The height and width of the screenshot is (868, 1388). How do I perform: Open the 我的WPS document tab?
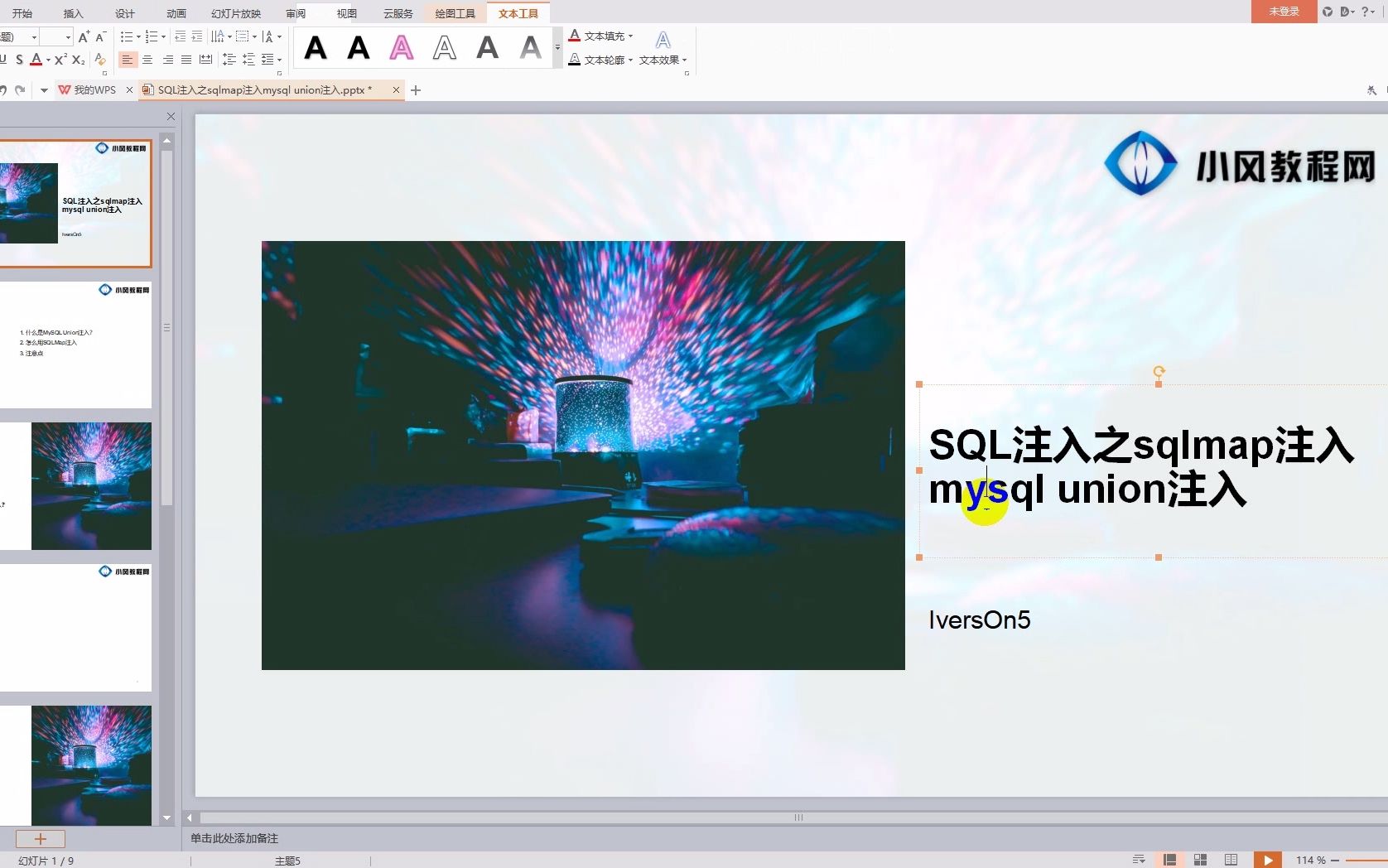click(94, 89)
